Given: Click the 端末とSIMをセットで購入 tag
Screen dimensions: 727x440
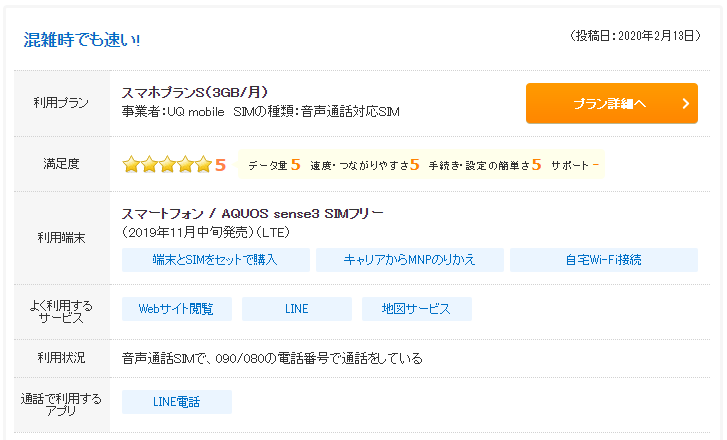Looking at the screenshot, I should (x=216, y=260).
